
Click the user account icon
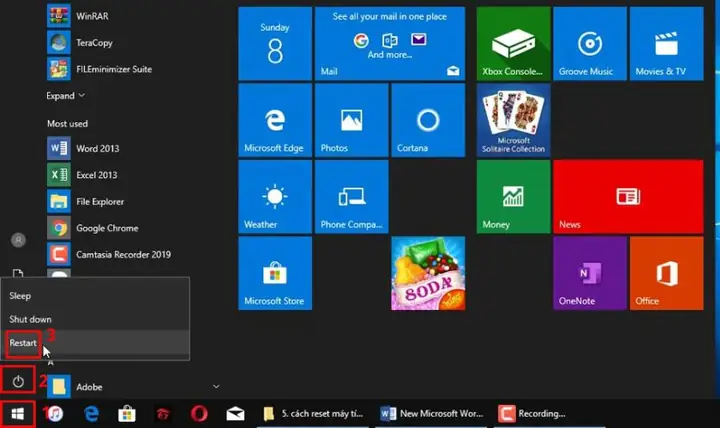point(18,240)
